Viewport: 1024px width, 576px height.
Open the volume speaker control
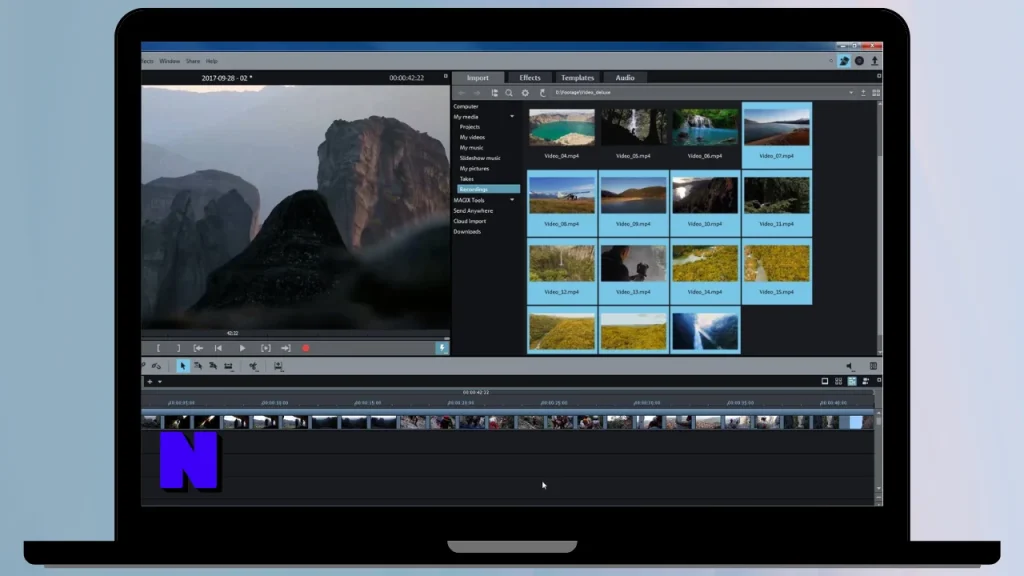[x=849, y=366]
